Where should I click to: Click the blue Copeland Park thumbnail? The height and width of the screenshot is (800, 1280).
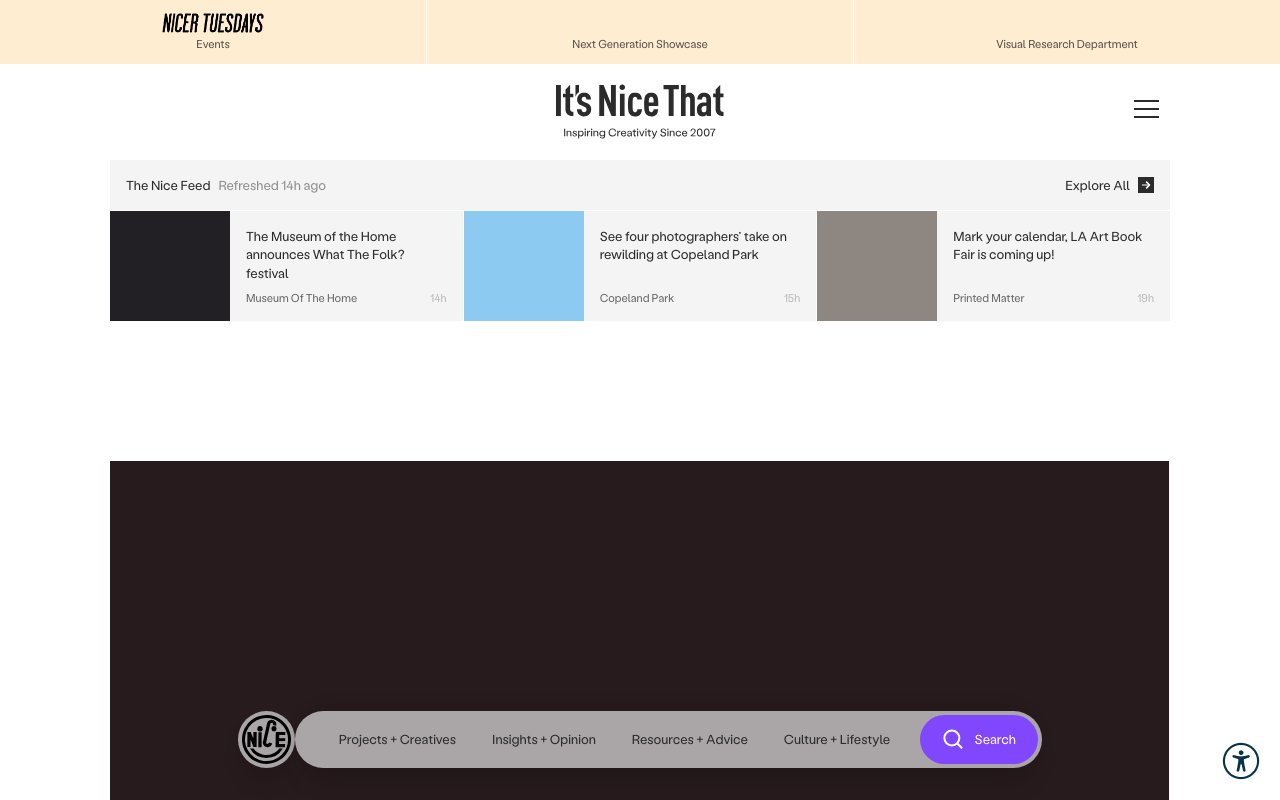(x=524, y=266)
